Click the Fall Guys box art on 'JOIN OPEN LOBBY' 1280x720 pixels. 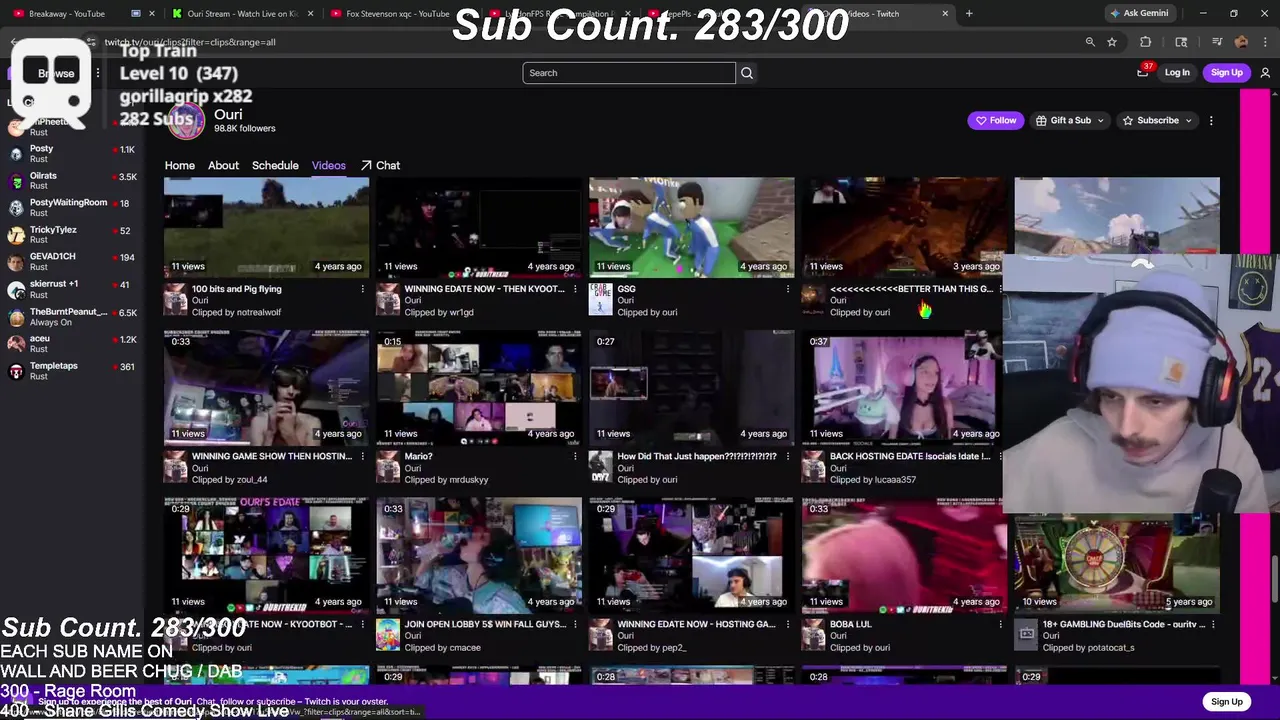click(x=388, y=634)
